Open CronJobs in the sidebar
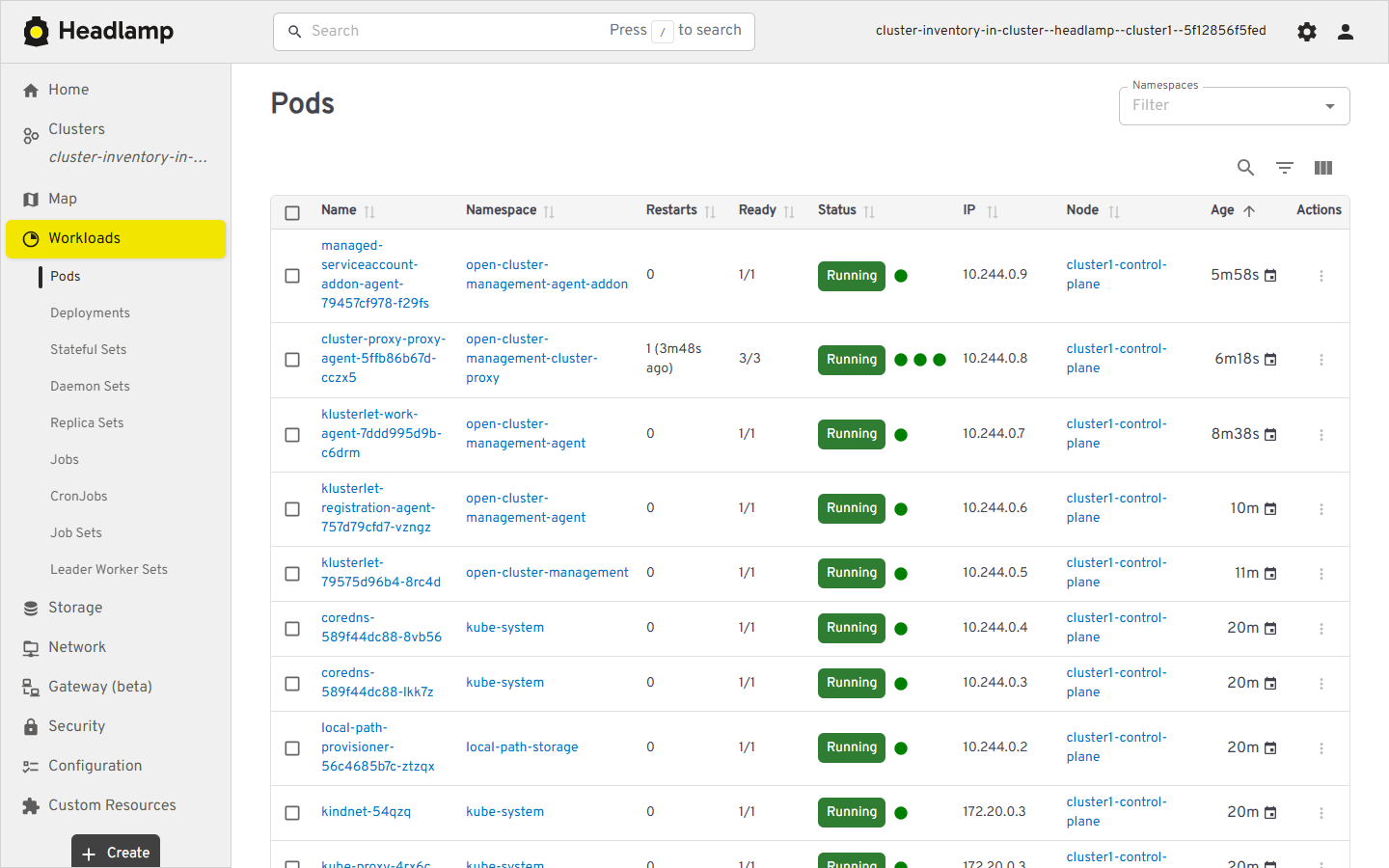Viewport: 1389px width, 868px height. click(x=79, y=497)
